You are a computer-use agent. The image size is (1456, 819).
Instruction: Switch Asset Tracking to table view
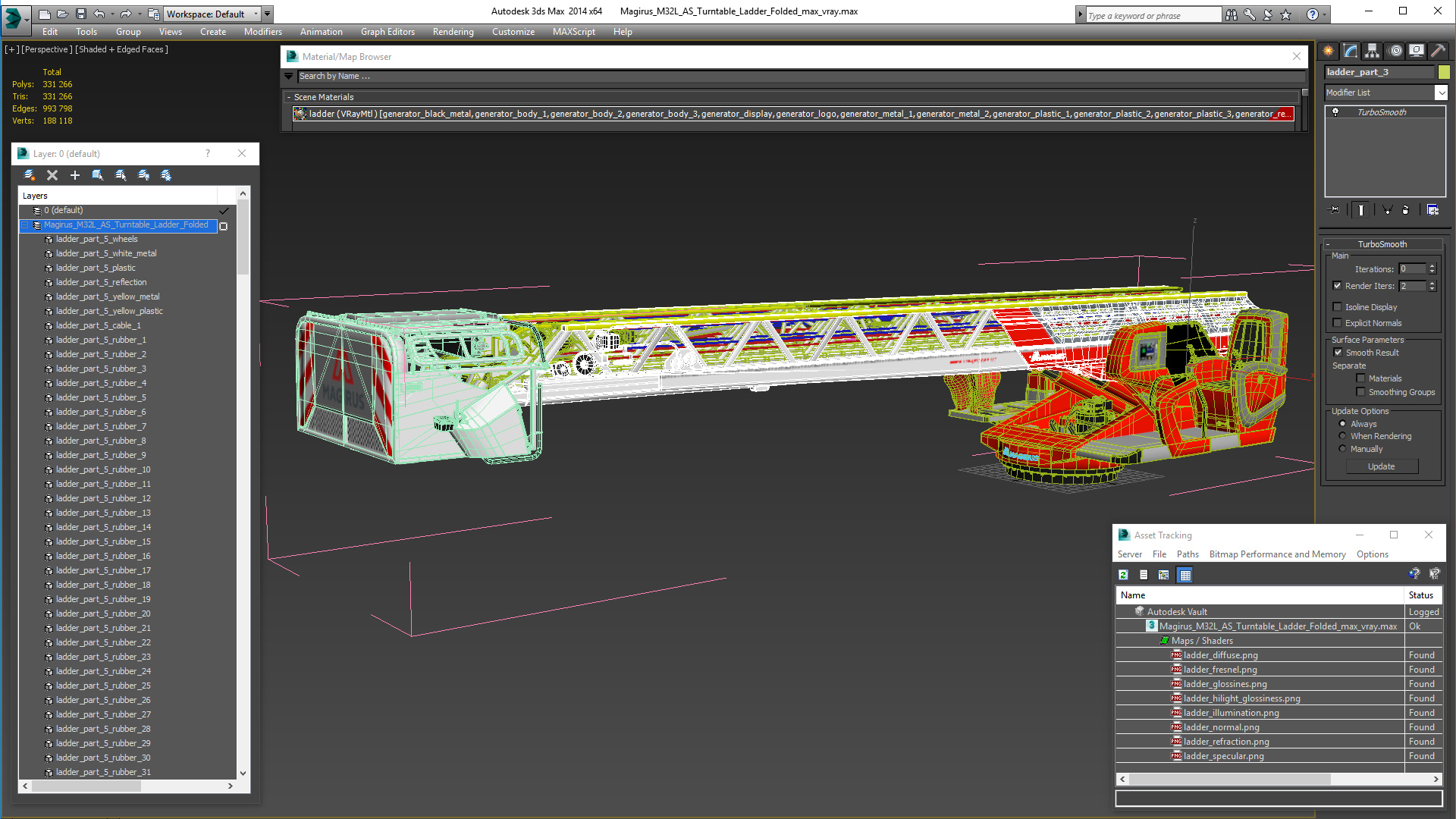pos(1185,575)
